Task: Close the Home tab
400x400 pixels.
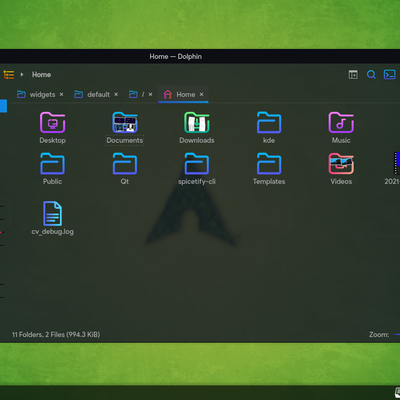Action: (201, 94)
